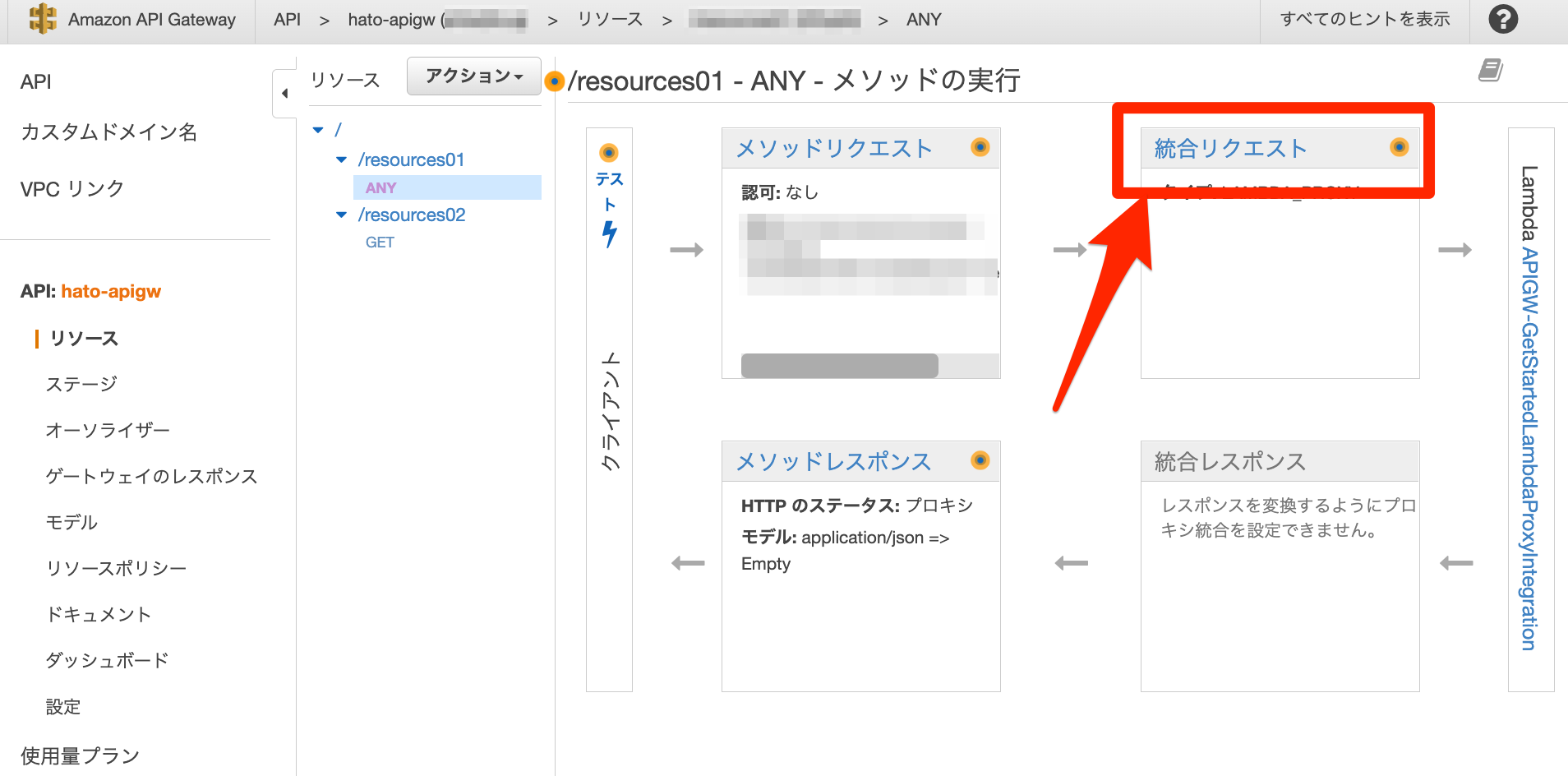Click the orange indicator next to the page title

556,81
